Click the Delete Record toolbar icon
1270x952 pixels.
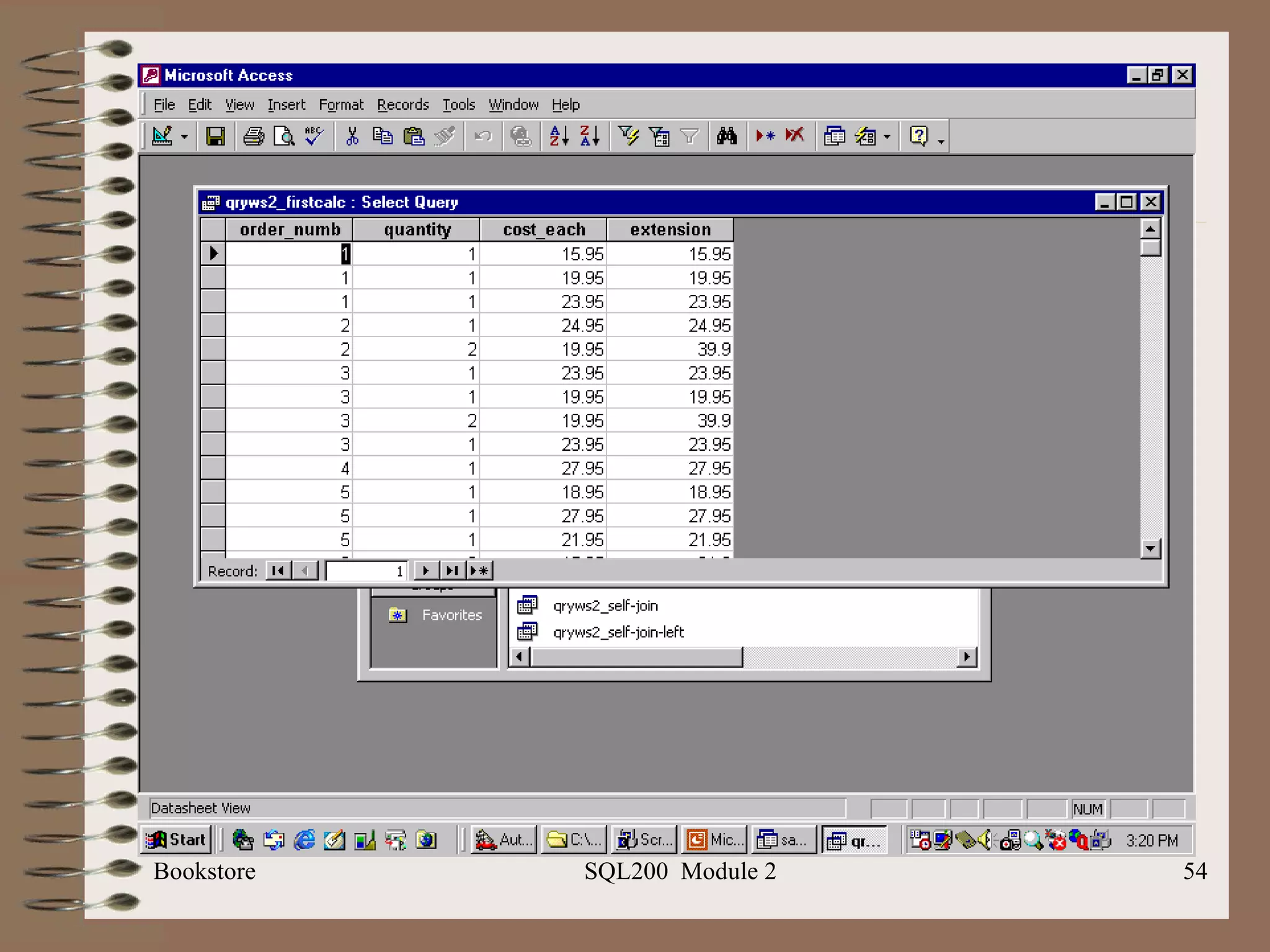point(794,136)
